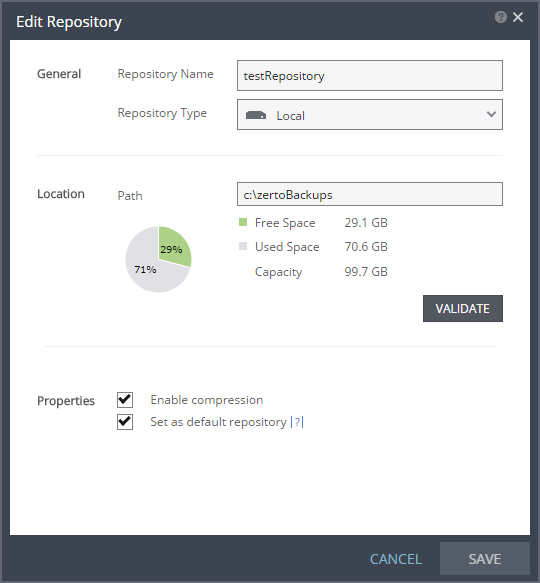Click the Capacity value 99.7 GB

click(366, 272)
